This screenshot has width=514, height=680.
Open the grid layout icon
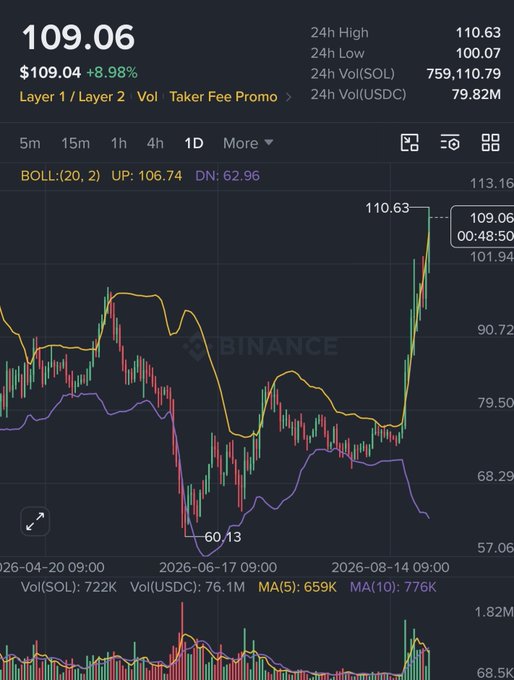pyautogui.click(x=491, y=143)
